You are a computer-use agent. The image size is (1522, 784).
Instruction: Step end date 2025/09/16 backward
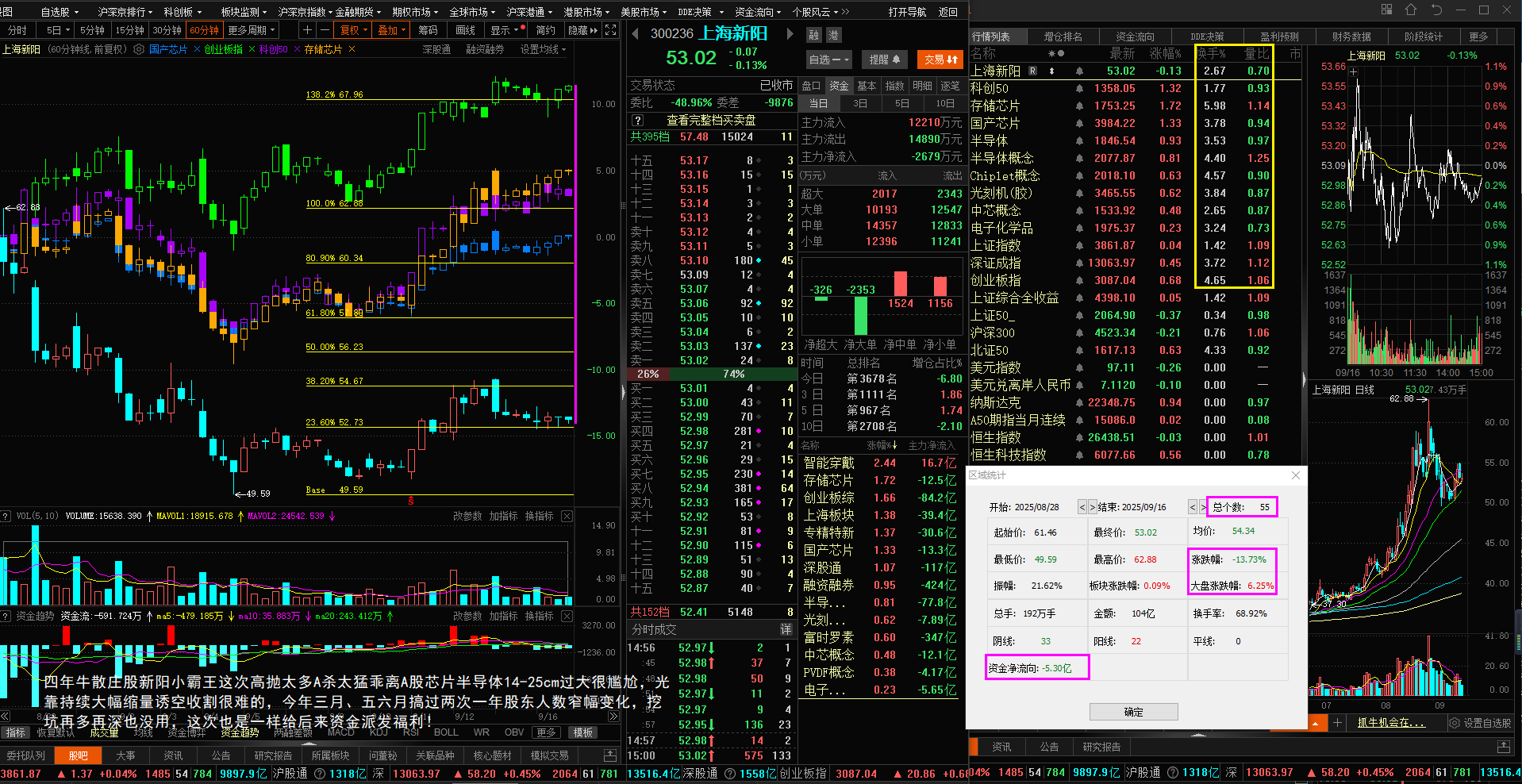tap(1192, 507)
